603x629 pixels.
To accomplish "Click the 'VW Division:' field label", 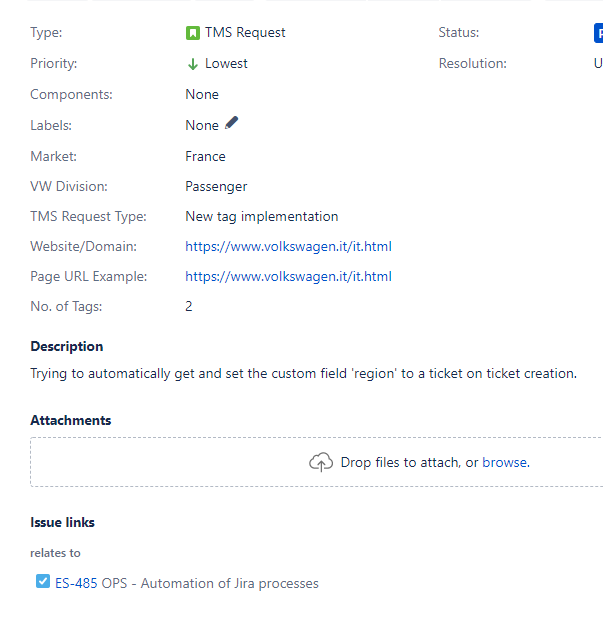I will (69, 187).
